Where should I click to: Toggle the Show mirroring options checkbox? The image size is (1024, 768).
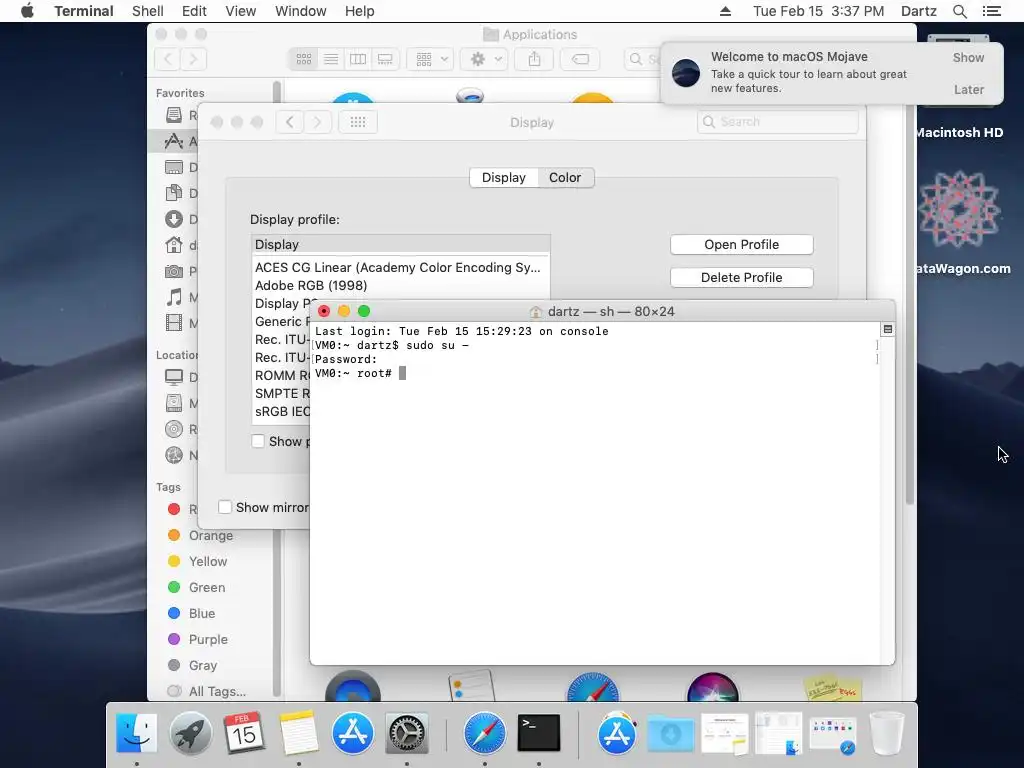(225, 507)
